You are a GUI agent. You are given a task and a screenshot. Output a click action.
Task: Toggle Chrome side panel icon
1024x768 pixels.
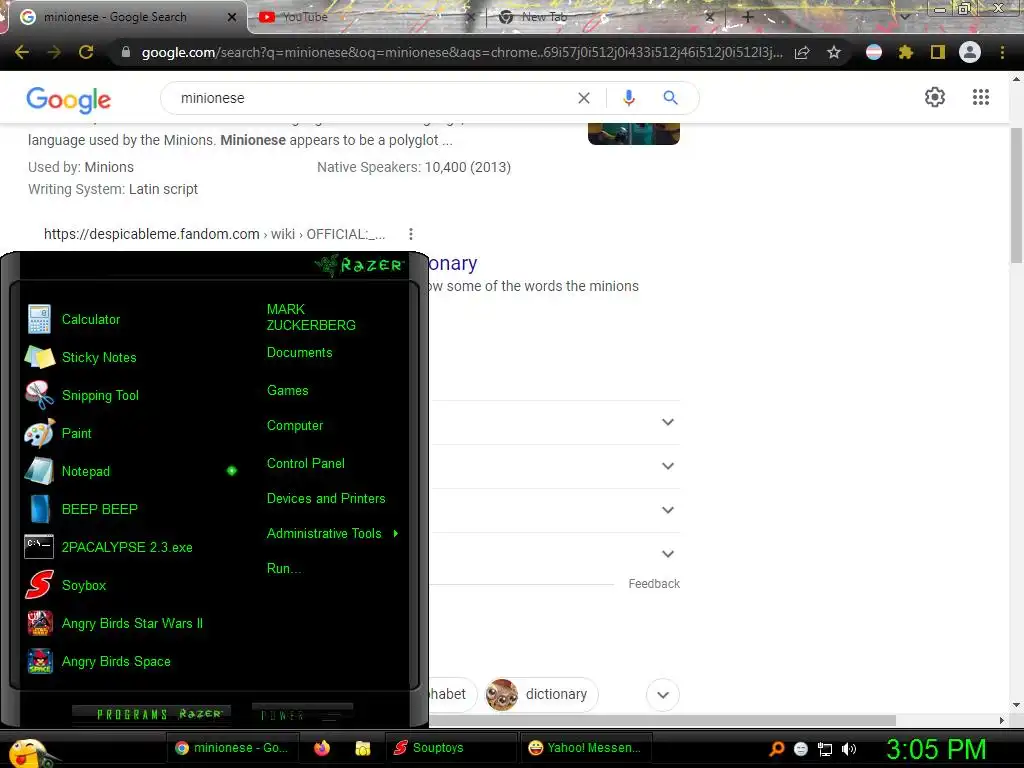[x=938, y=52]
